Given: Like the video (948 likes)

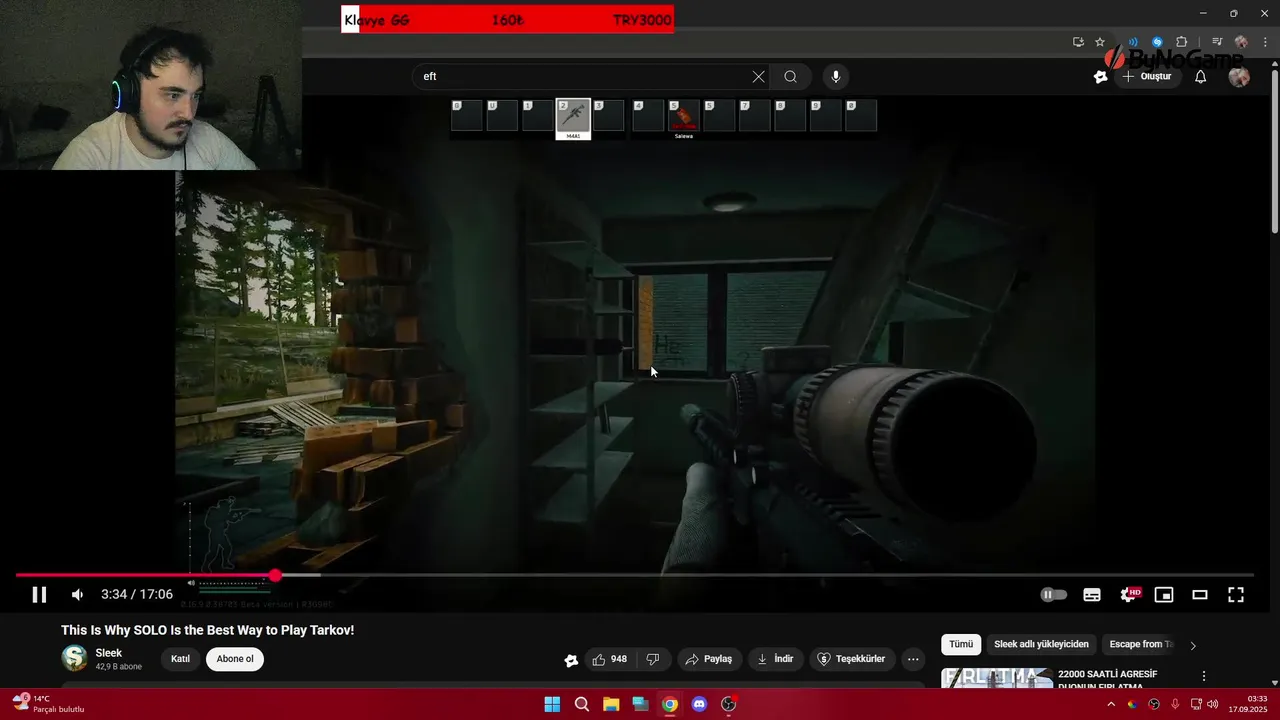Looking at the screenshot, I should coord(610,659).
